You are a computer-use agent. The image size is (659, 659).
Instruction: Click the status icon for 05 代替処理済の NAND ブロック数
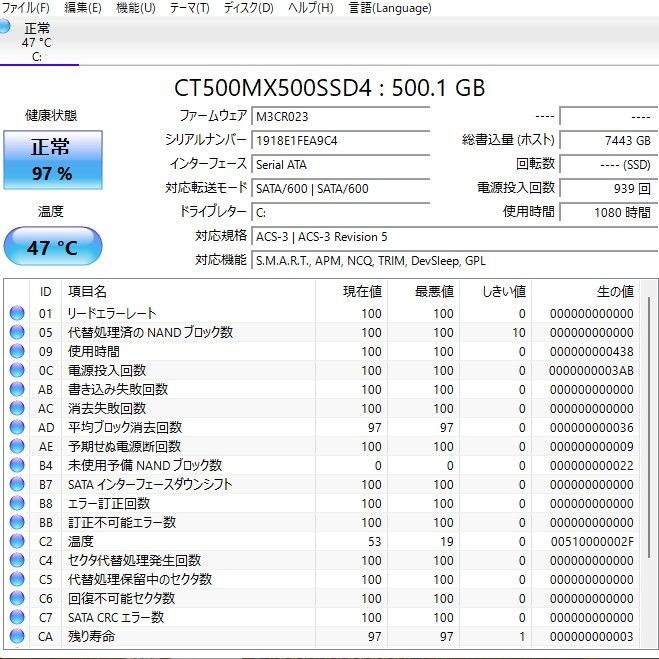click(17, 332)
